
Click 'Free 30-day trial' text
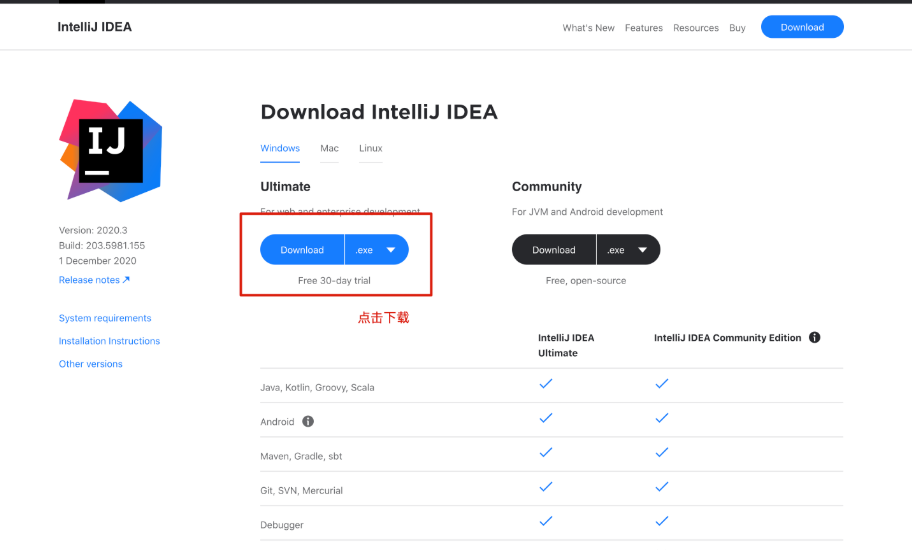pyautogui.click(x=334, y=280)
